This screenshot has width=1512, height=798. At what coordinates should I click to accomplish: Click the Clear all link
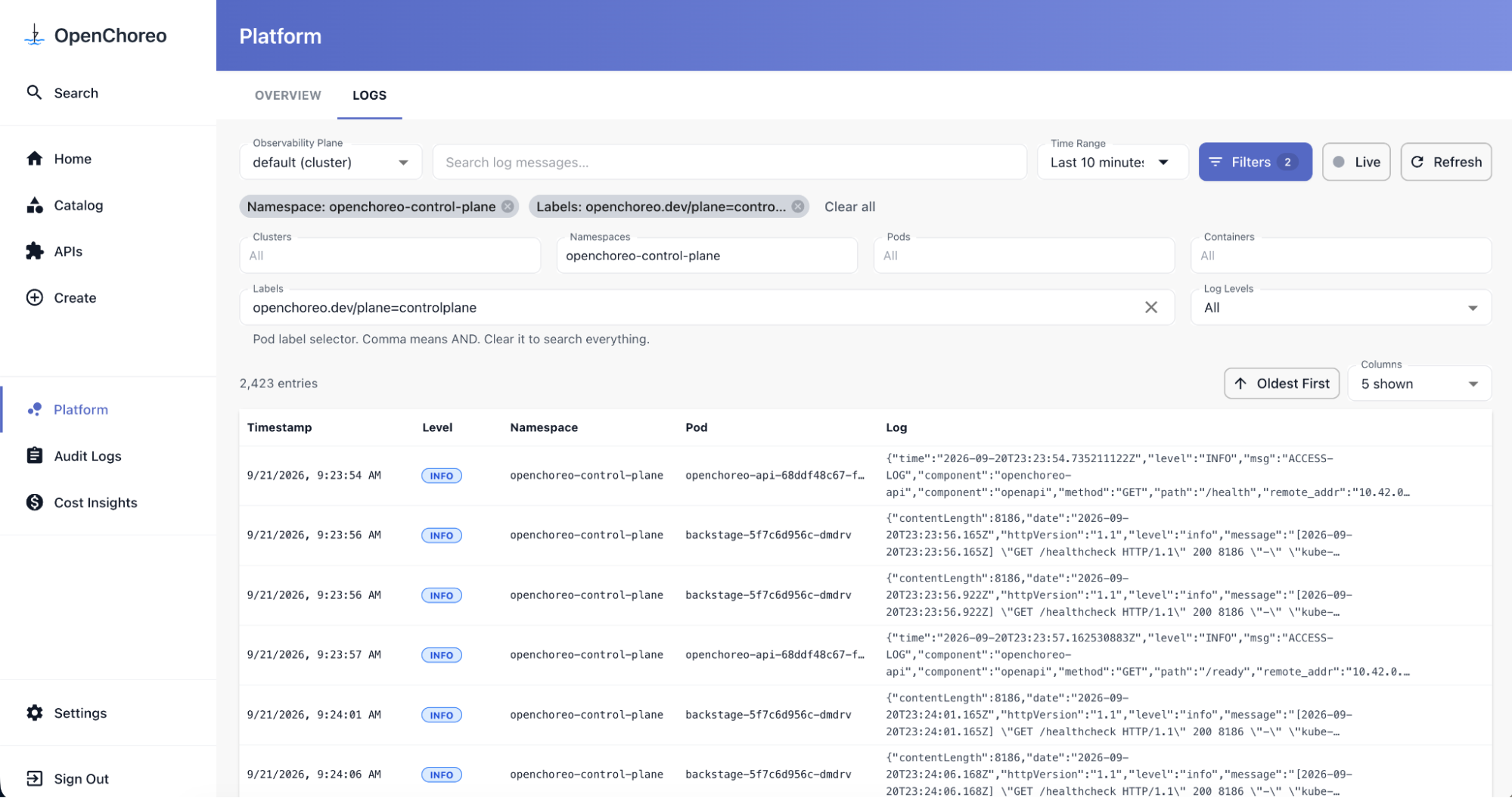(849, 206)
